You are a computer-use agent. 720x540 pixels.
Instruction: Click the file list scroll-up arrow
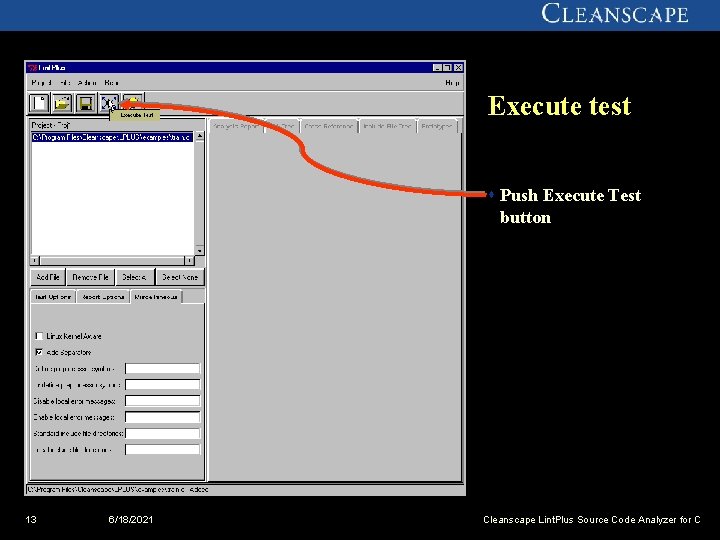click(x=199, y=136)
